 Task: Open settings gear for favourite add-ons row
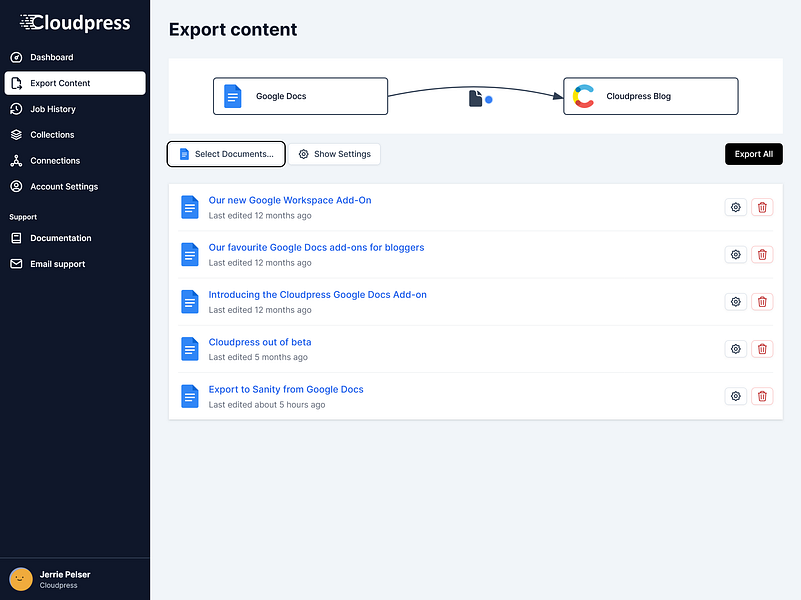[x=736, y=254]
